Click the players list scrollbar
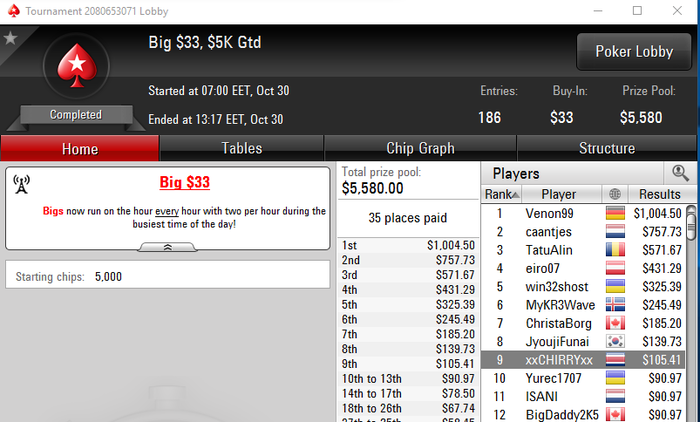Image resolution: width=700 pixels, height=422 pixels. 691,223
